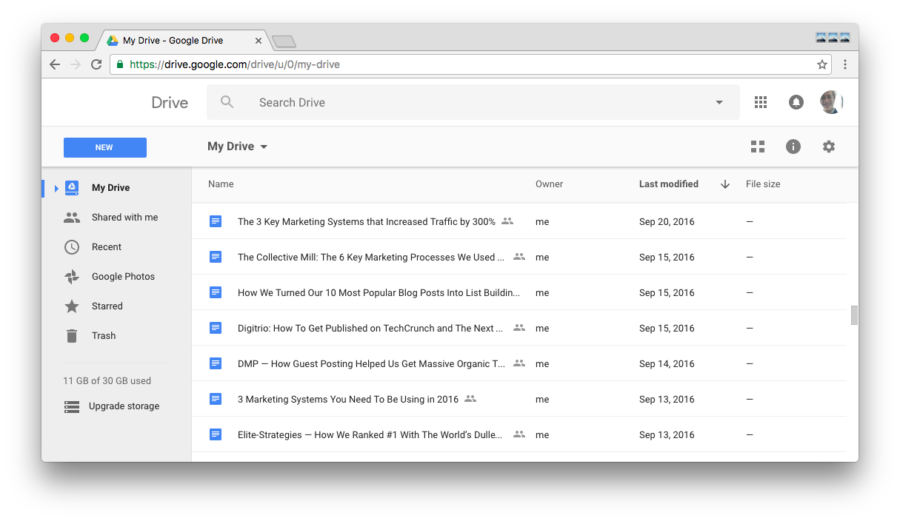The width and height of the screenshot is (900, 521).
Task: Click doc icon of '3 Key Marketing Systems' file
Action: (x=215, y=221)
